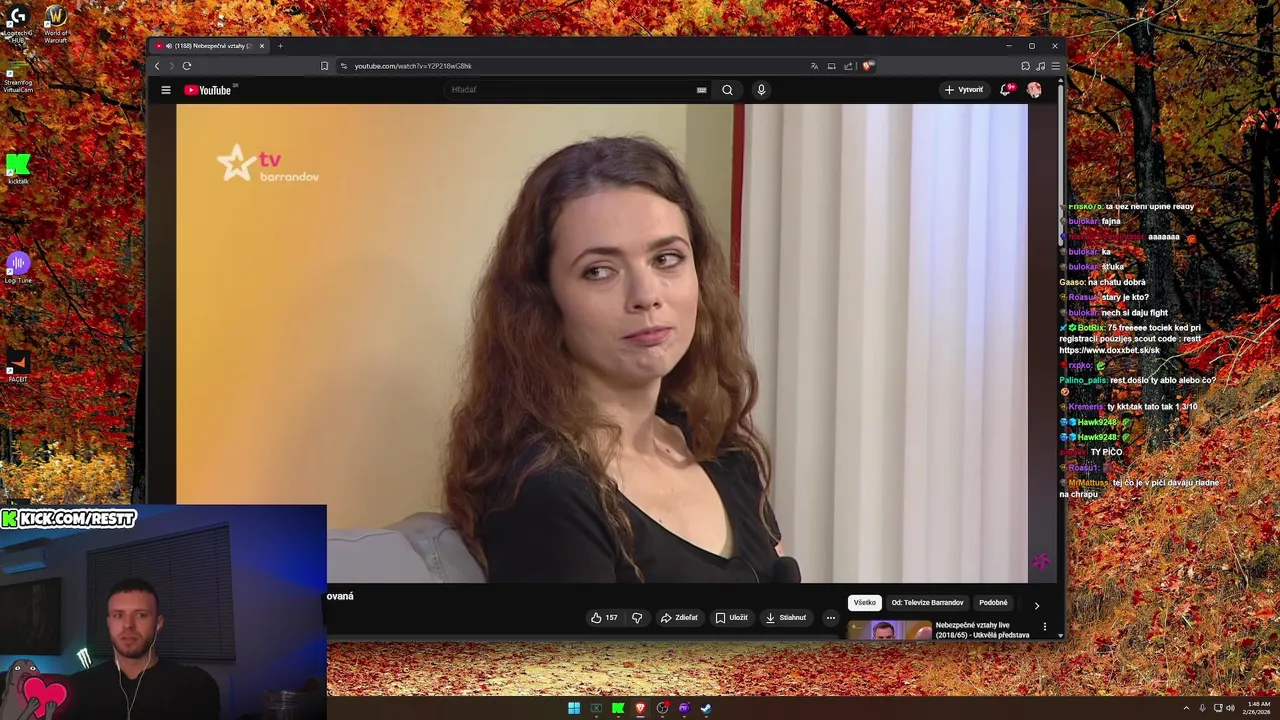Open the video's more actions ellipsis
The height and width of the screenshot is (720, 1280).
[x=830, y=618]
